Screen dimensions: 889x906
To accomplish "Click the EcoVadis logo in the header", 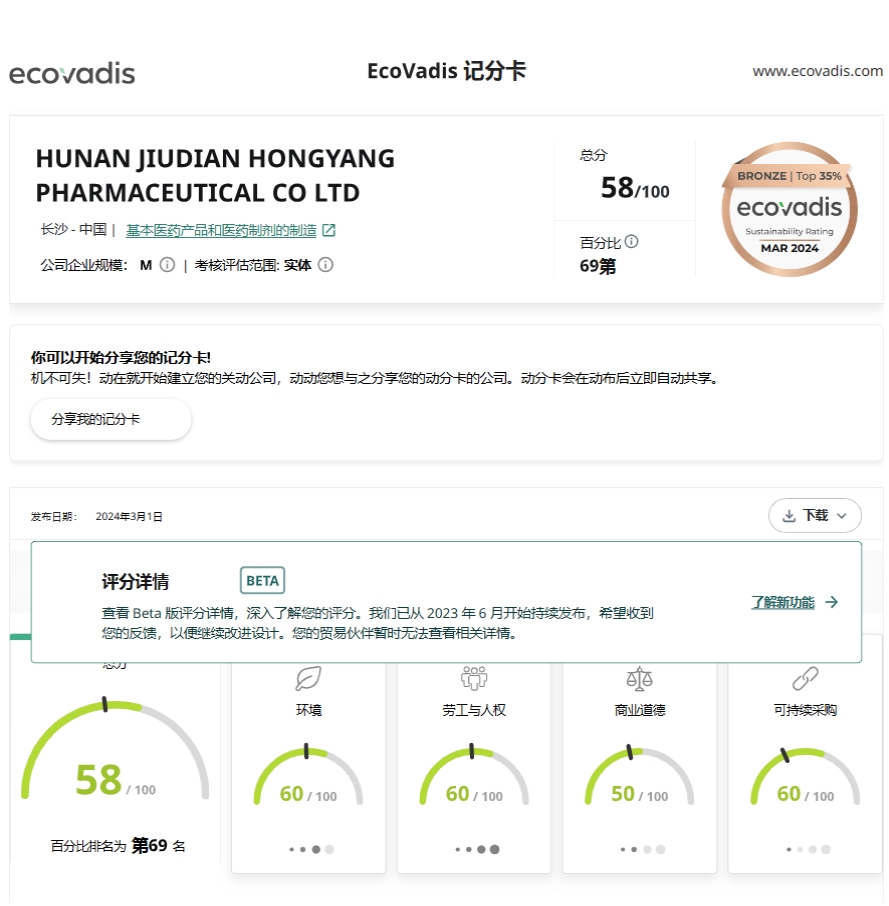I will pyautogui.click(x=72, y=74).
